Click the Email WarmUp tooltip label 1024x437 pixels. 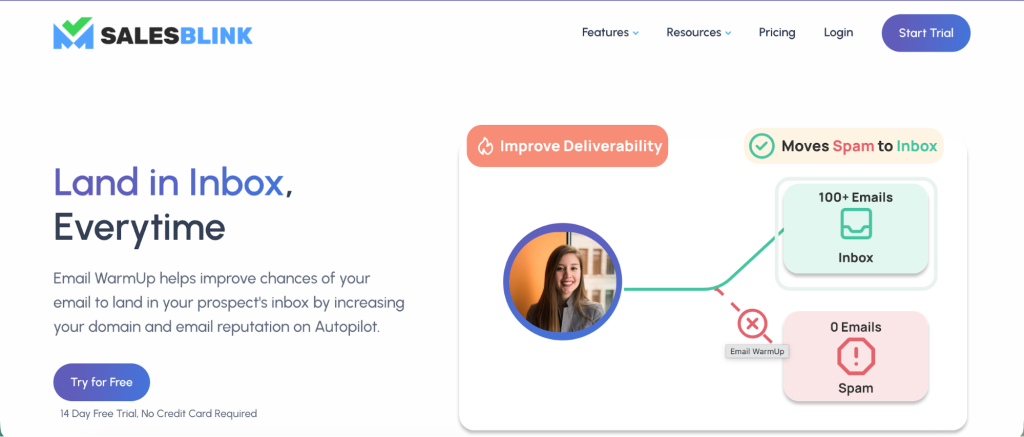(x=758, y=351)
